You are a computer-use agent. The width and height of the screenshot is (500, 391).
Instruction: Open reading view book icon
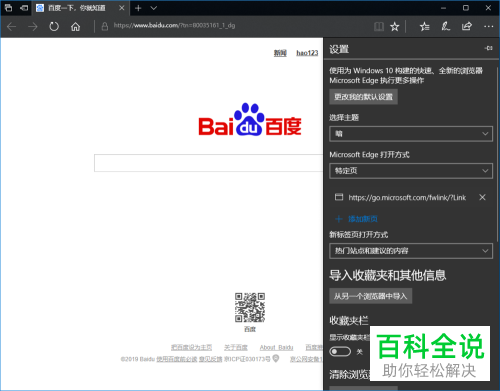pos(379,26)
